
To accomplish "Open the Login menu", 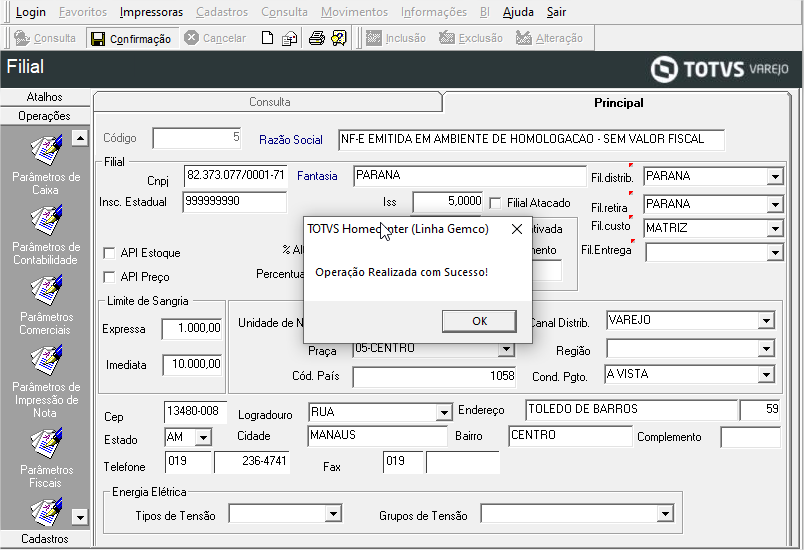I will coord(31,12).
